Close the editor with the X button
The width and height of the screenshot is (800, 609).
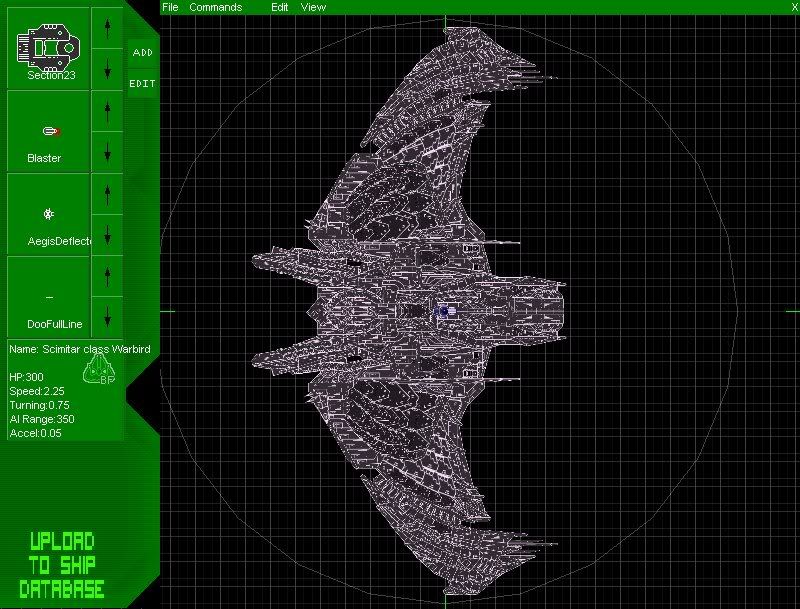794,7
